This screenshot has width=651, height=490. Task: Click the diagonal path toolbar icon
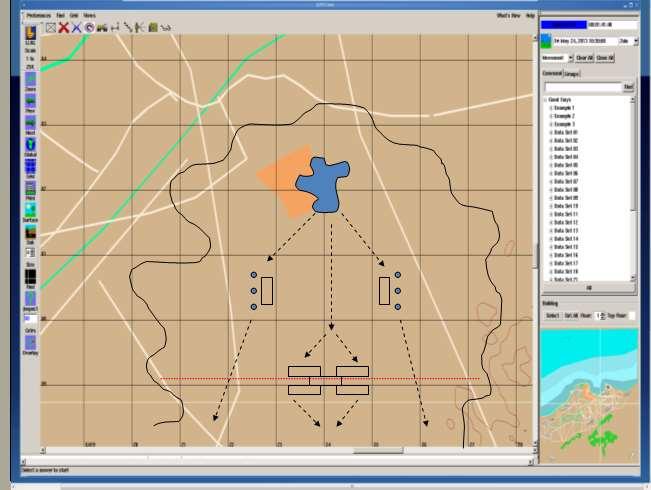pyautogui.click(x=128, y=28)
